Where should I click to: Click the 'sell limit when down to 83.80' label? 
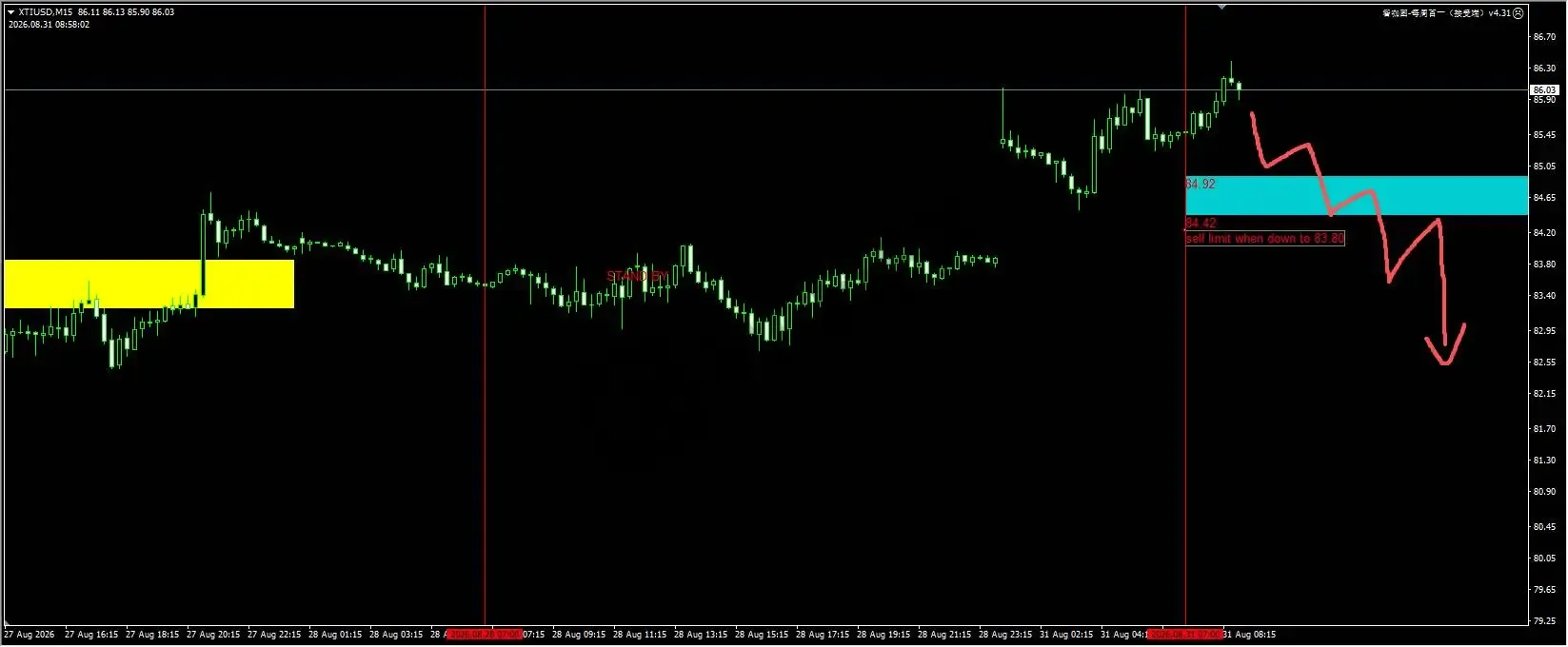click(1264, 239)
